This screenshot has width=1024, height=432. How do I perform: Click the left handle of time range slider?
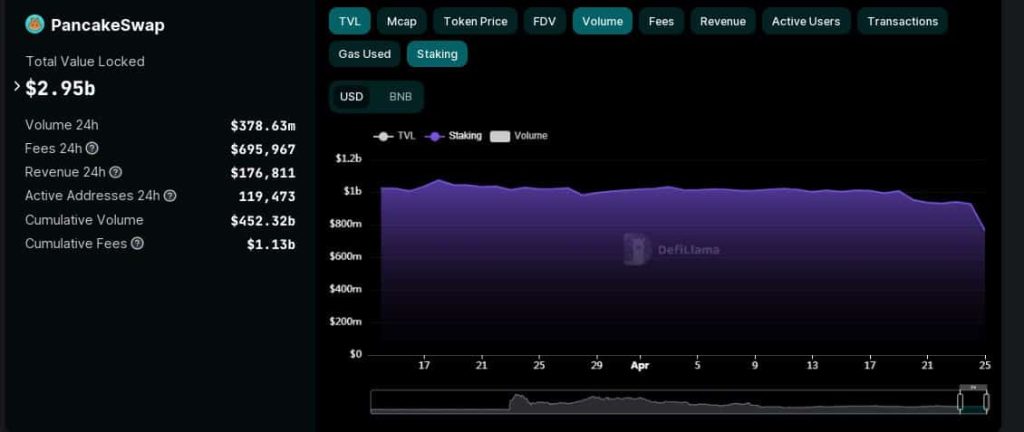(x=960, y=401)
